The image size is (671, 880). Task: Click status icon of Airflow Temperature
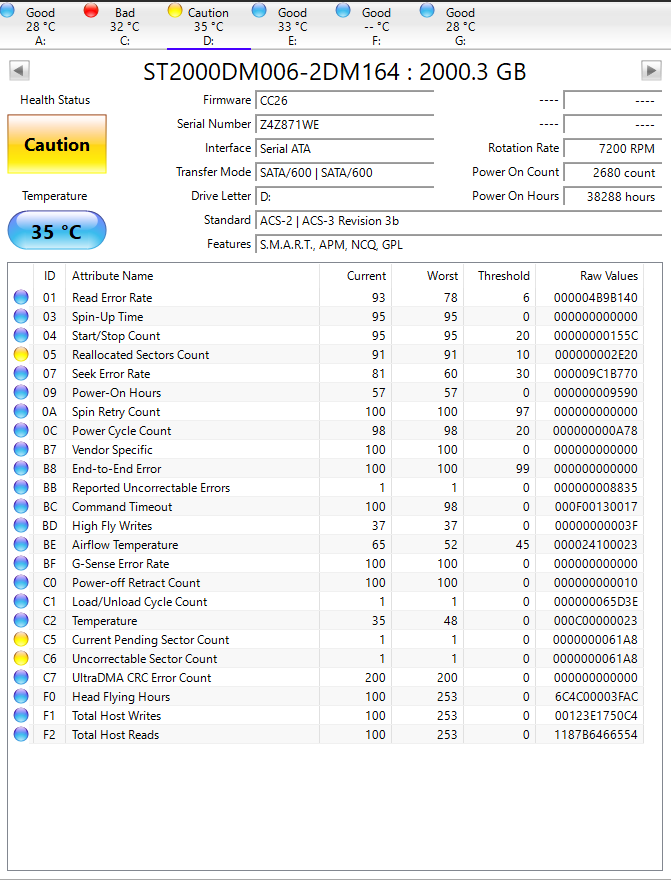[x=21, y=544]
